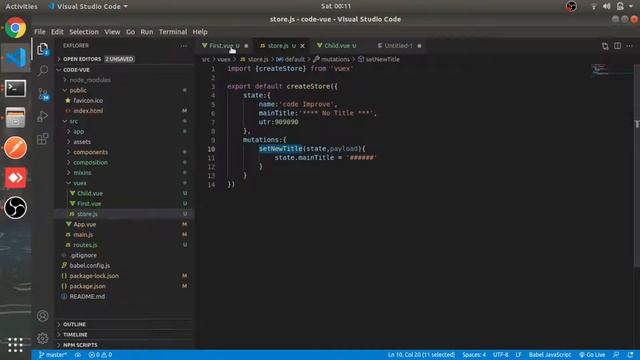The height and width of the screenshot is (360, 640).
Task: Switch to the First.vue tab
Action: coord(225,46)
